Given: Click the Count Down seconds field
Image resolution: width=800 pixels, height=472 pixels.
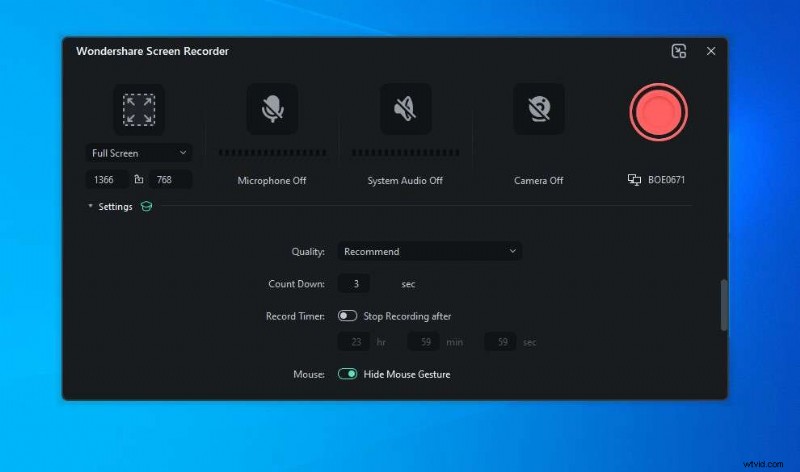Looking at the screenshot, I should pos(354,284).
